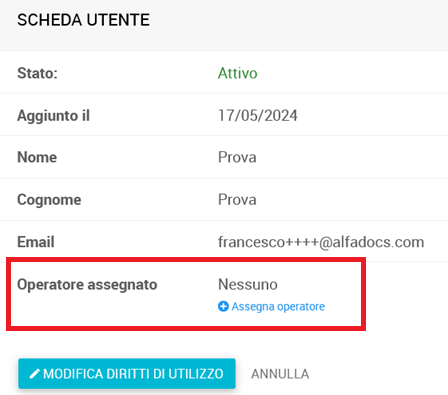Viewport: 448px width, 395px height.
Task: Select the Attivo status text
Action: pyautogui.click(x=238, y=73)
